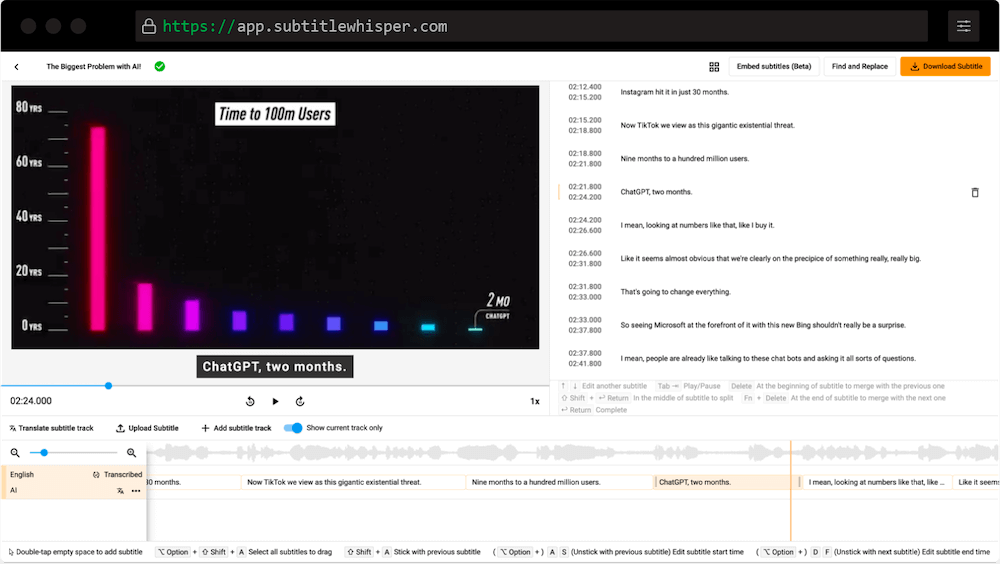
Task: Click Embed subtitles (Beta) button
Action: tap(774, 66)
